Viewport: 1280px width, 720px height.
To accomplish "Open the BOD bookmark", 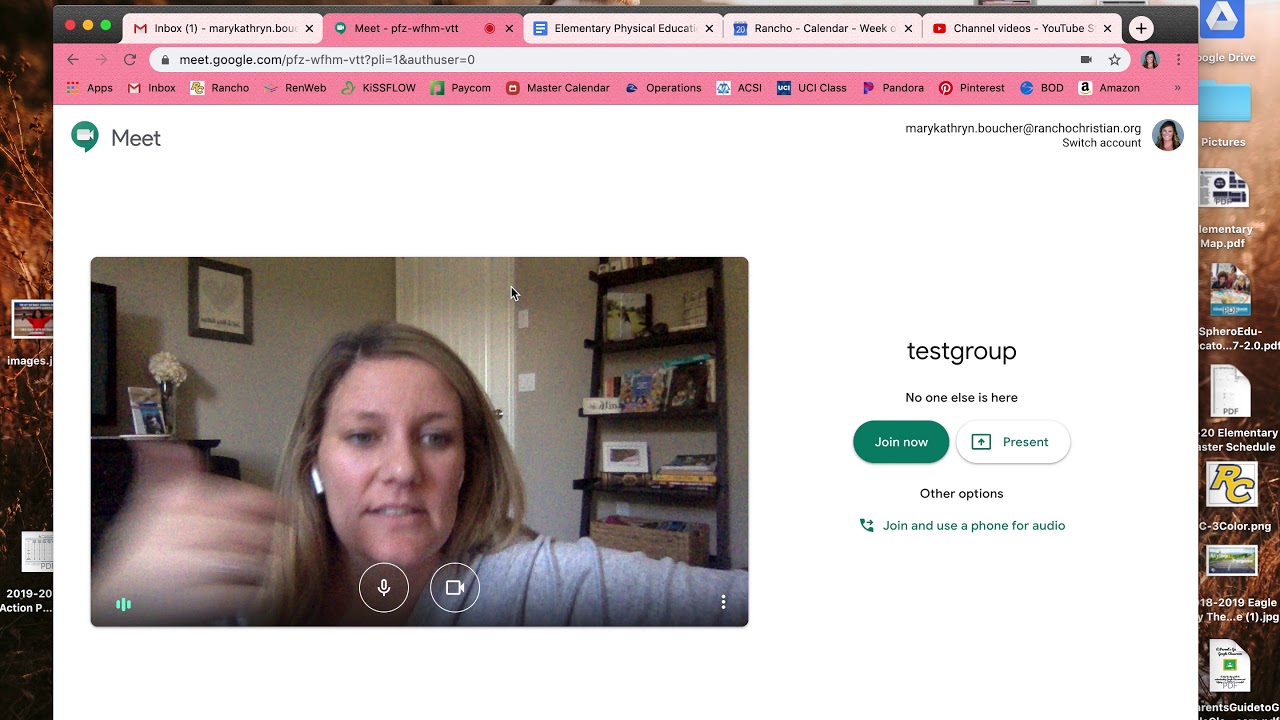I will (x=1041, y=88).
